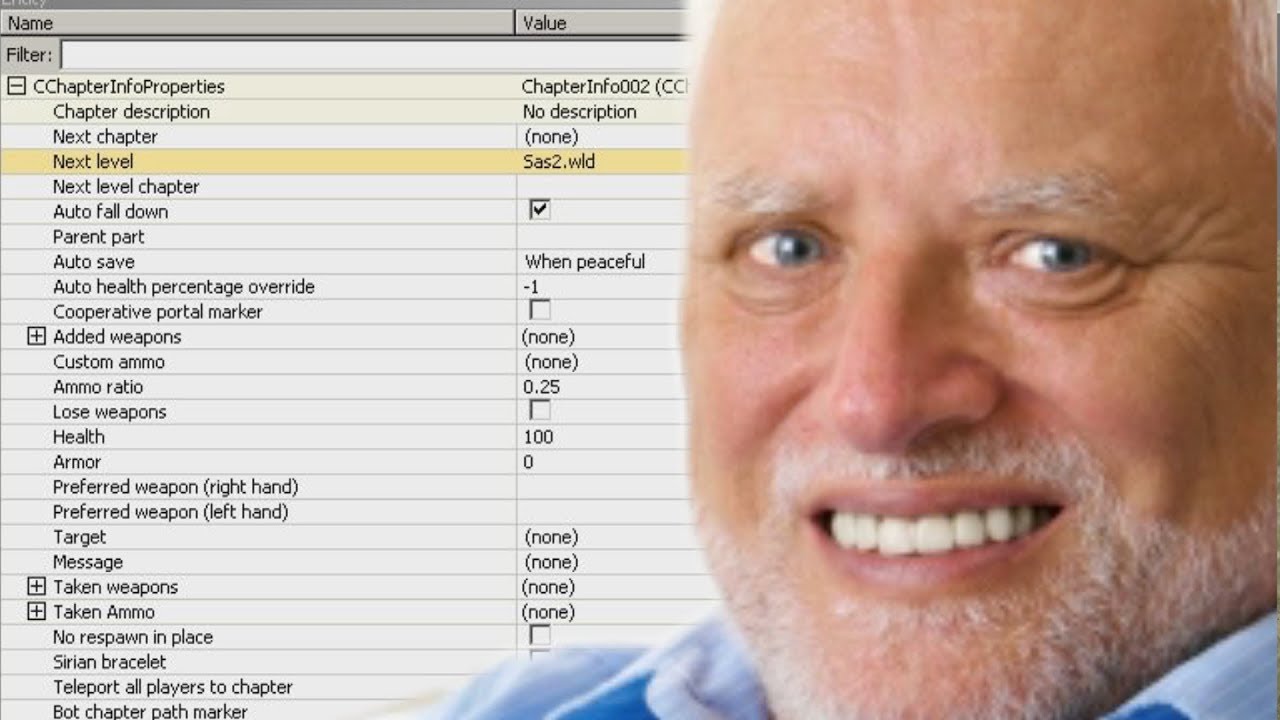The height and width of the screenshot is (720, 1280).
Task: Select the ChapterInfo002 value cell
Action: click(x=604, y=87)
